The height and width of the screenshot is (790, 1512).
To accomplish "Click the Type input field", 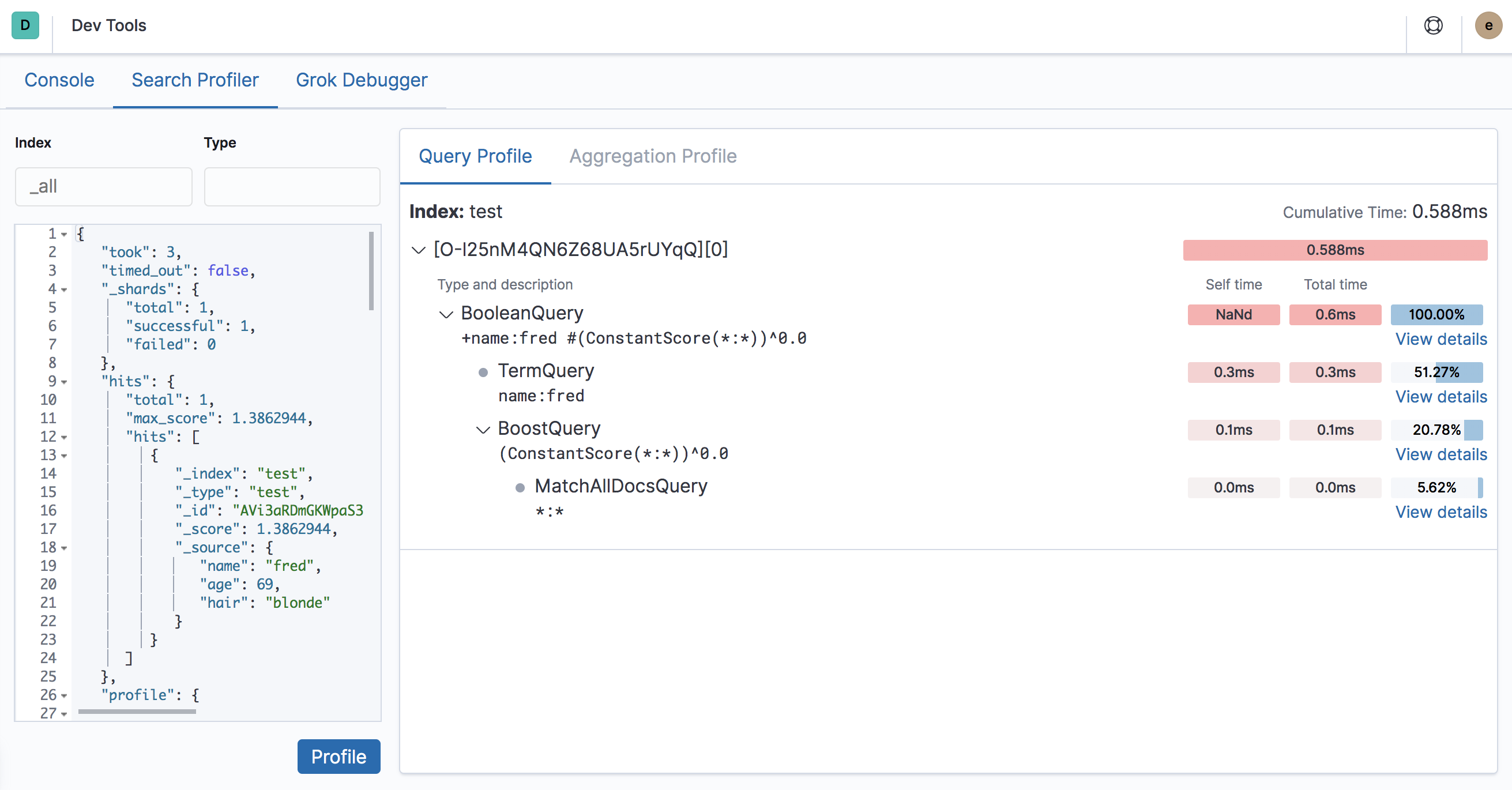I will [x=292, y=187].
